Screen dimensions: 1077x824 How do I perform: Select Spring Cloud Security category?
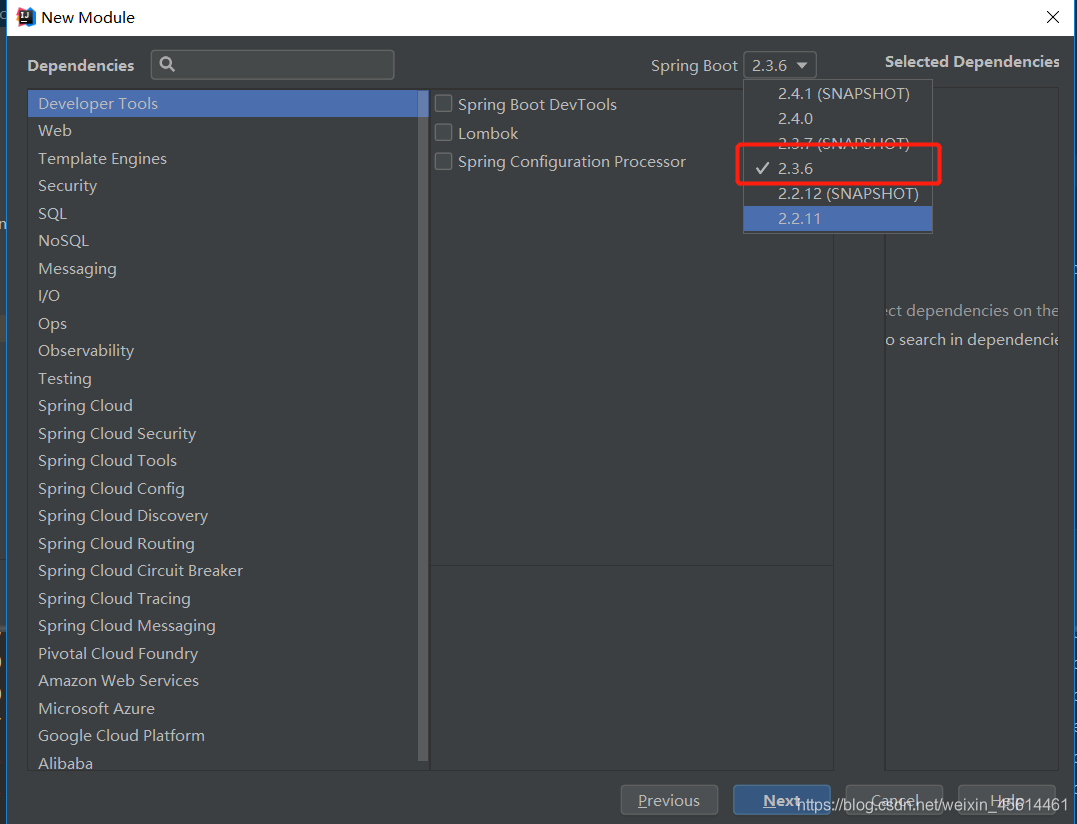point(223,433)
